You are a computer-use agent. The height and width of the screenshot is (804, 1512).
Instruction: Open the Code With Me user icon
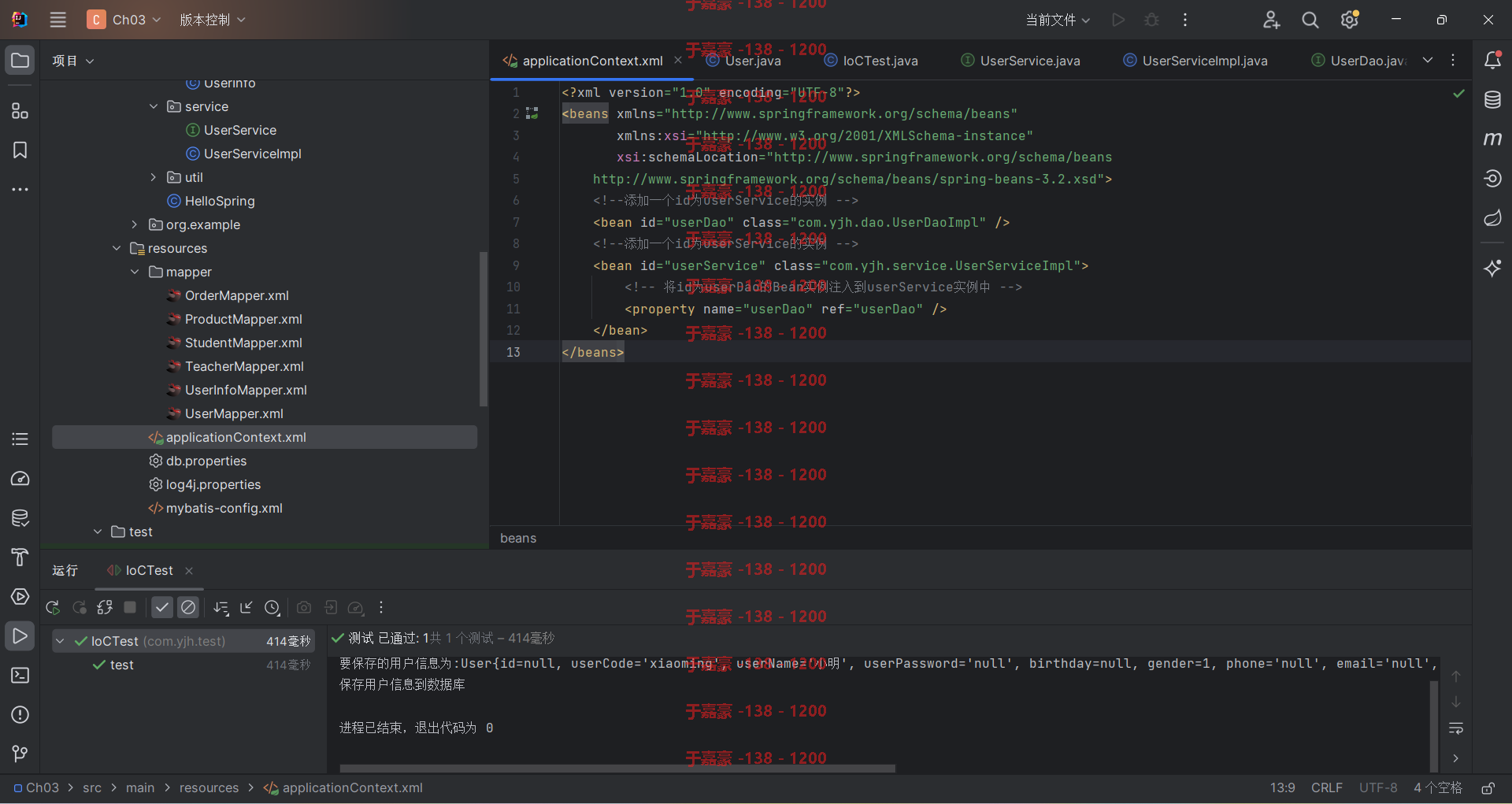pos(1271,20)
